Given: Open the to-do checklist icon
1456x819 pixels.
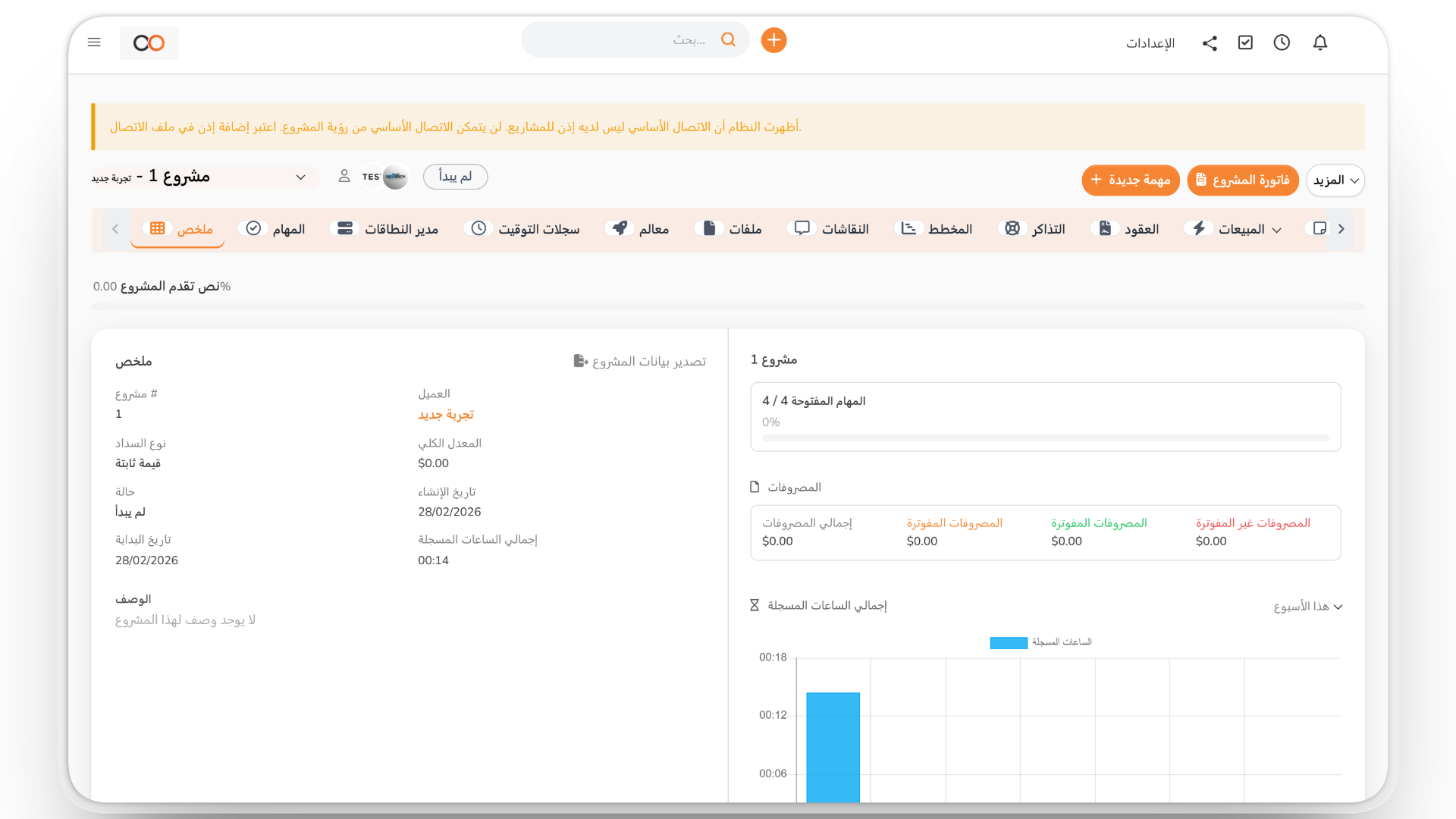Looking at the screenshot, I should 1245,43.
